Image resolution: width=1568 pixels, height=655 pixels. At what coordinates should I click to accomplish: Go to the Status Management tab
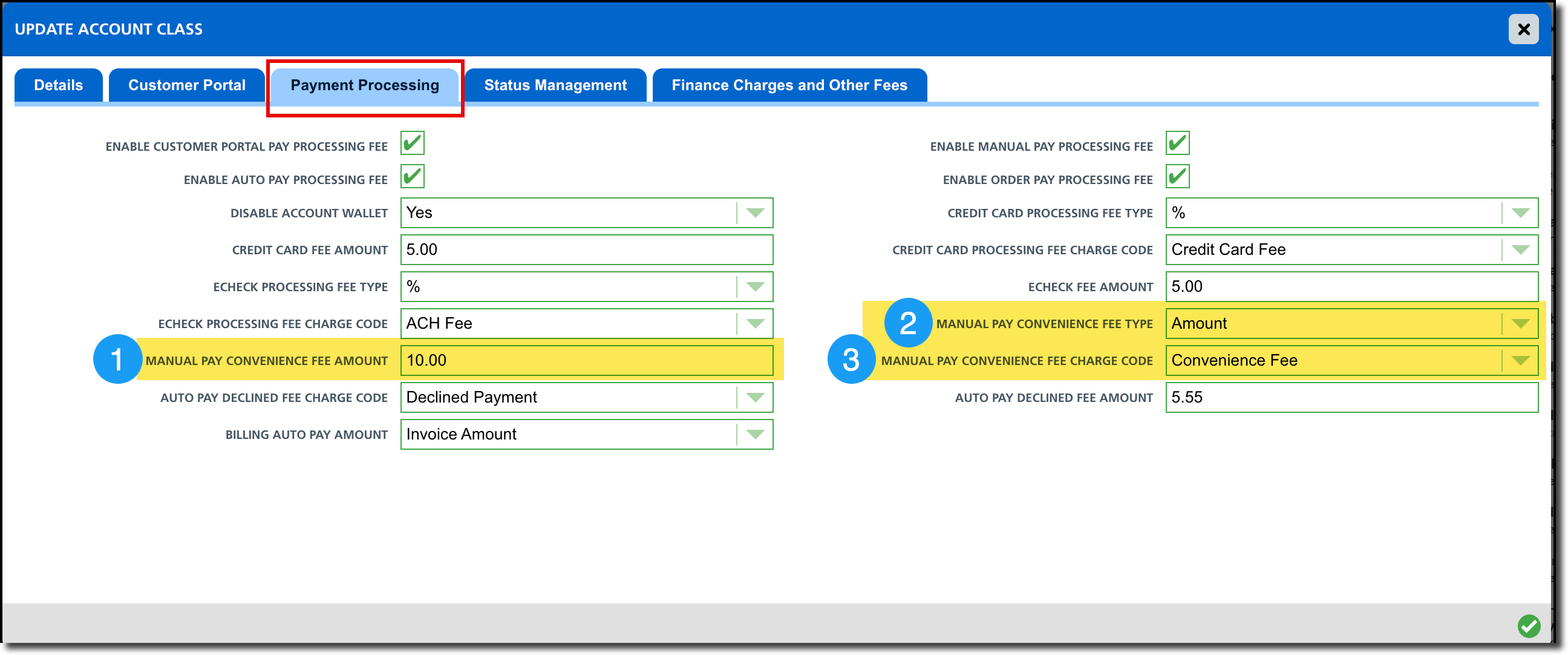click(x=555, y=85)
